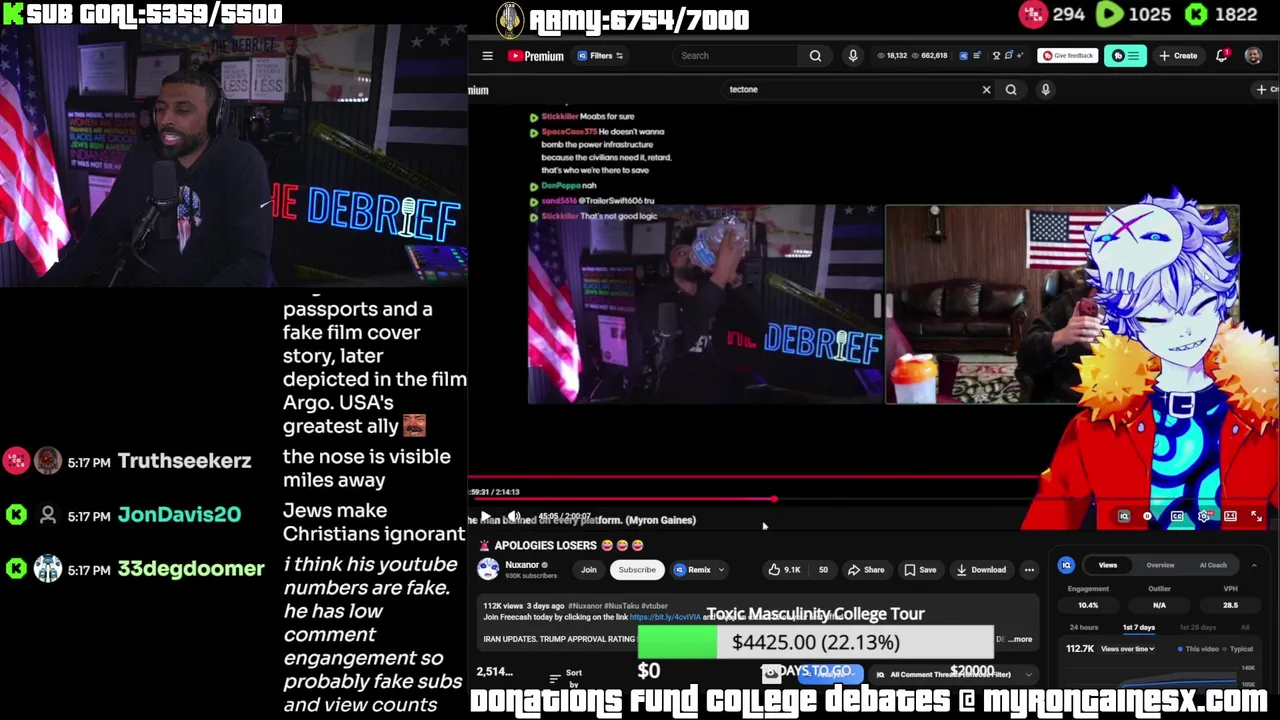The width and height of the screenshot is (1280, 720).
Task: Open the three-dot more actions menu
Action: tap(1029, 570)
